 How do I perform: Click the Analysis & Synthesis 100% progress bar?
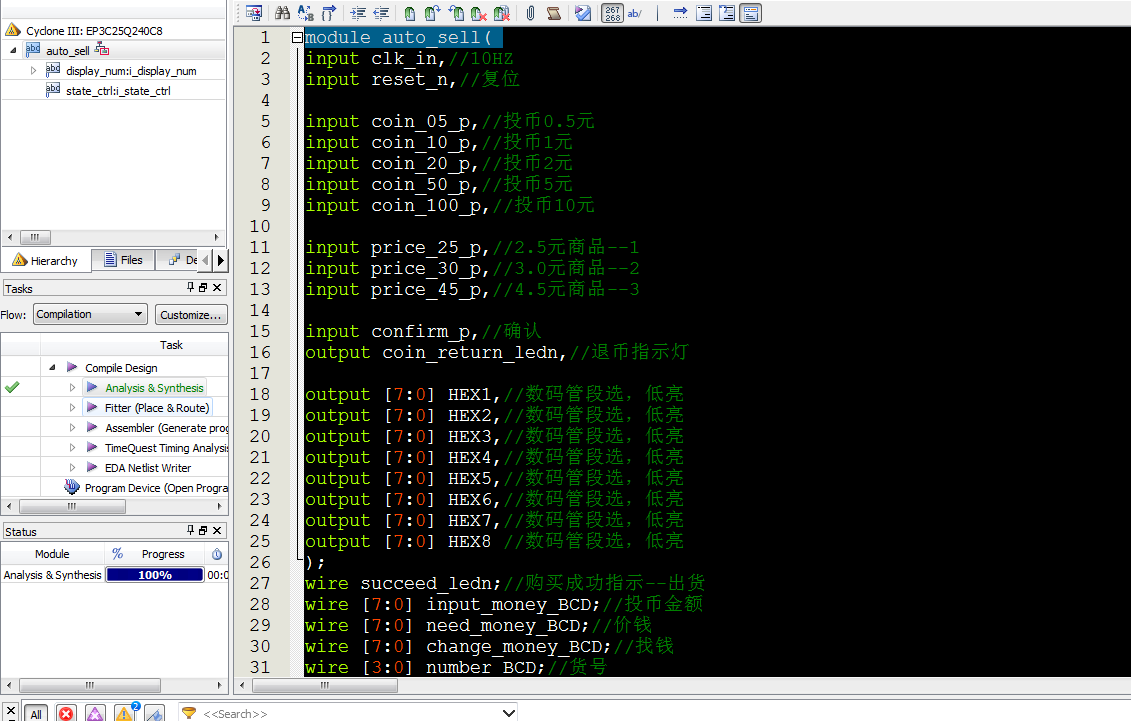[x=155, y=575]
